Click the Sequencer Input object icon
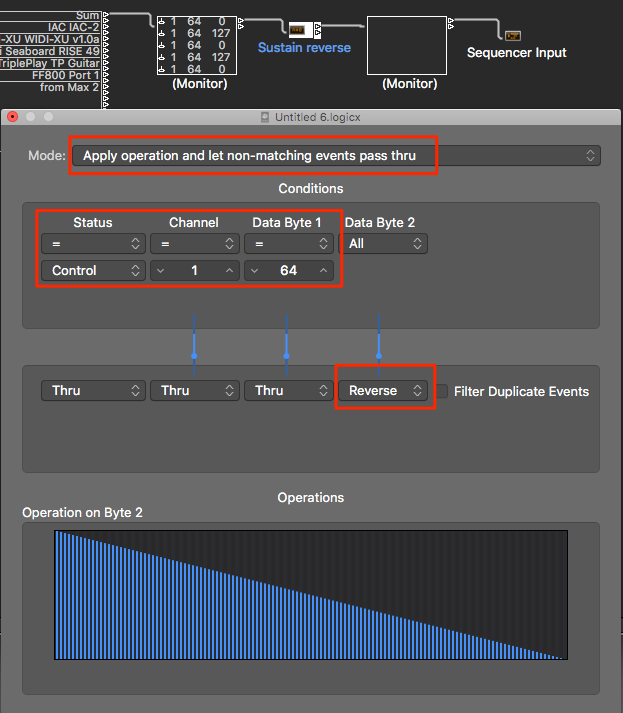This screenshot has width=623, height=713. [x=512, y=36]
